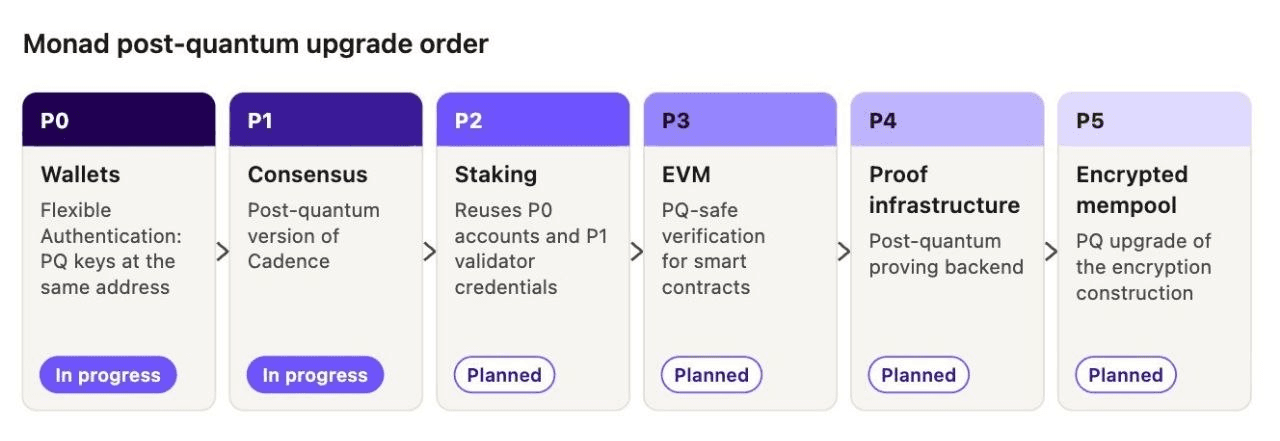Click the Wallets card title
This screenshot has width=1280, height=441.
[80, 174]
